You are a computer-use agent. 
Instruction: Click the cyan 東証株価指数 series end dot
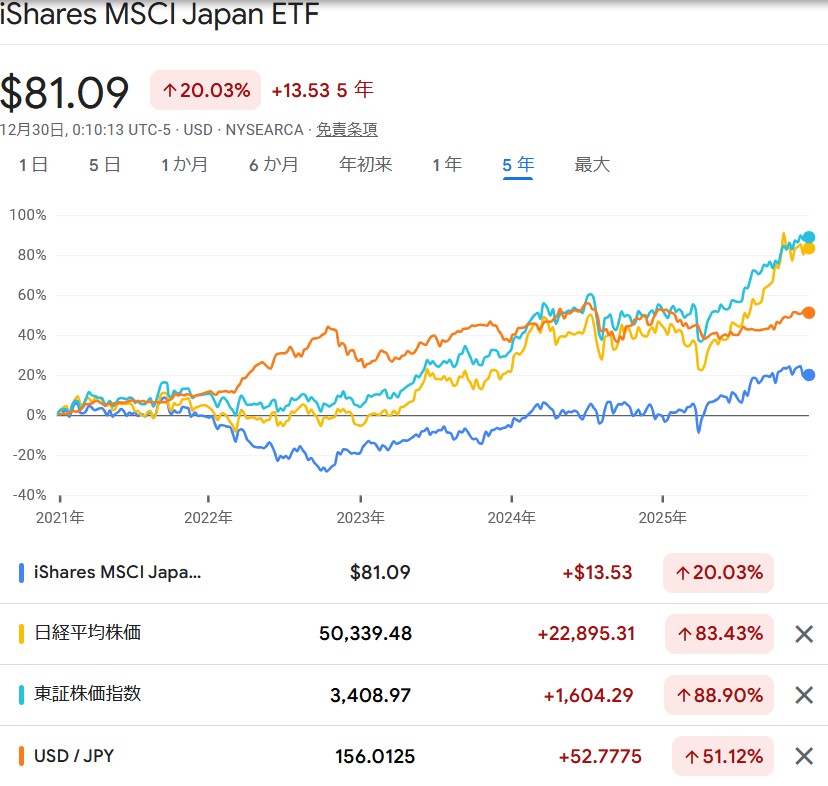[x=809, y=237]
